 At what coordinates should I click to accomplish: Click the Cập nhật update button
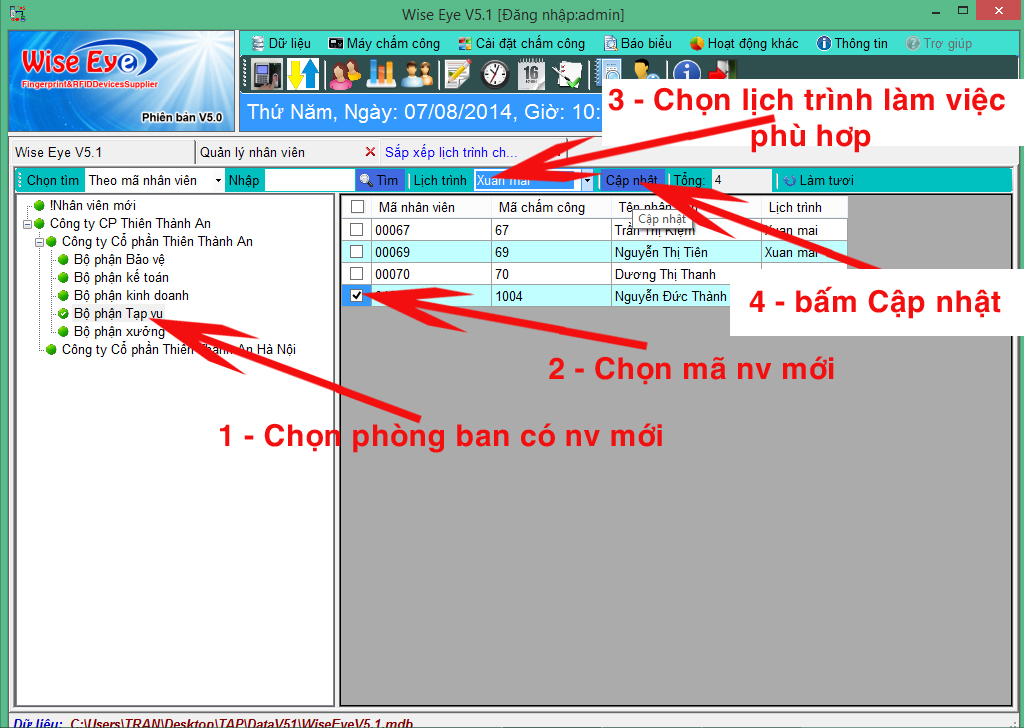coord(632,181)
